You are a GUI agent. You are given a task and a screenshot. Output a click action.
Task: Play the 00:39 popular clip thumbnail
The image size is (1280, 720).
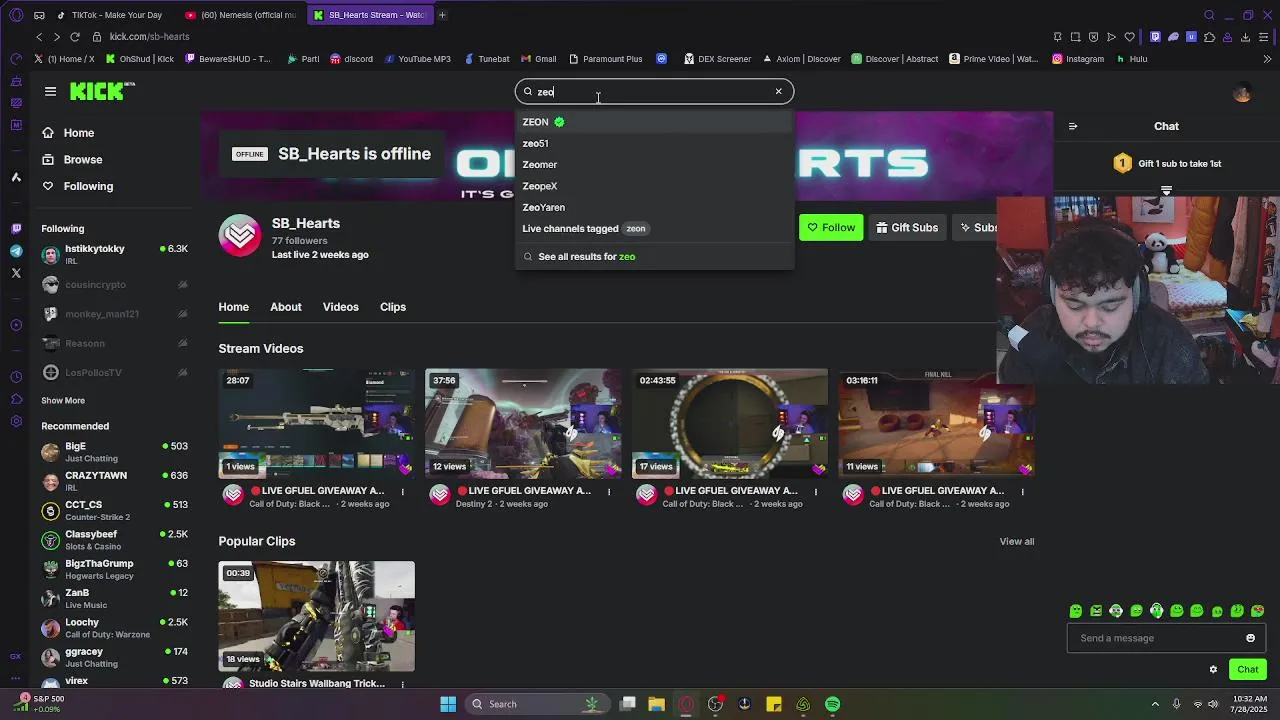(316, 616)
